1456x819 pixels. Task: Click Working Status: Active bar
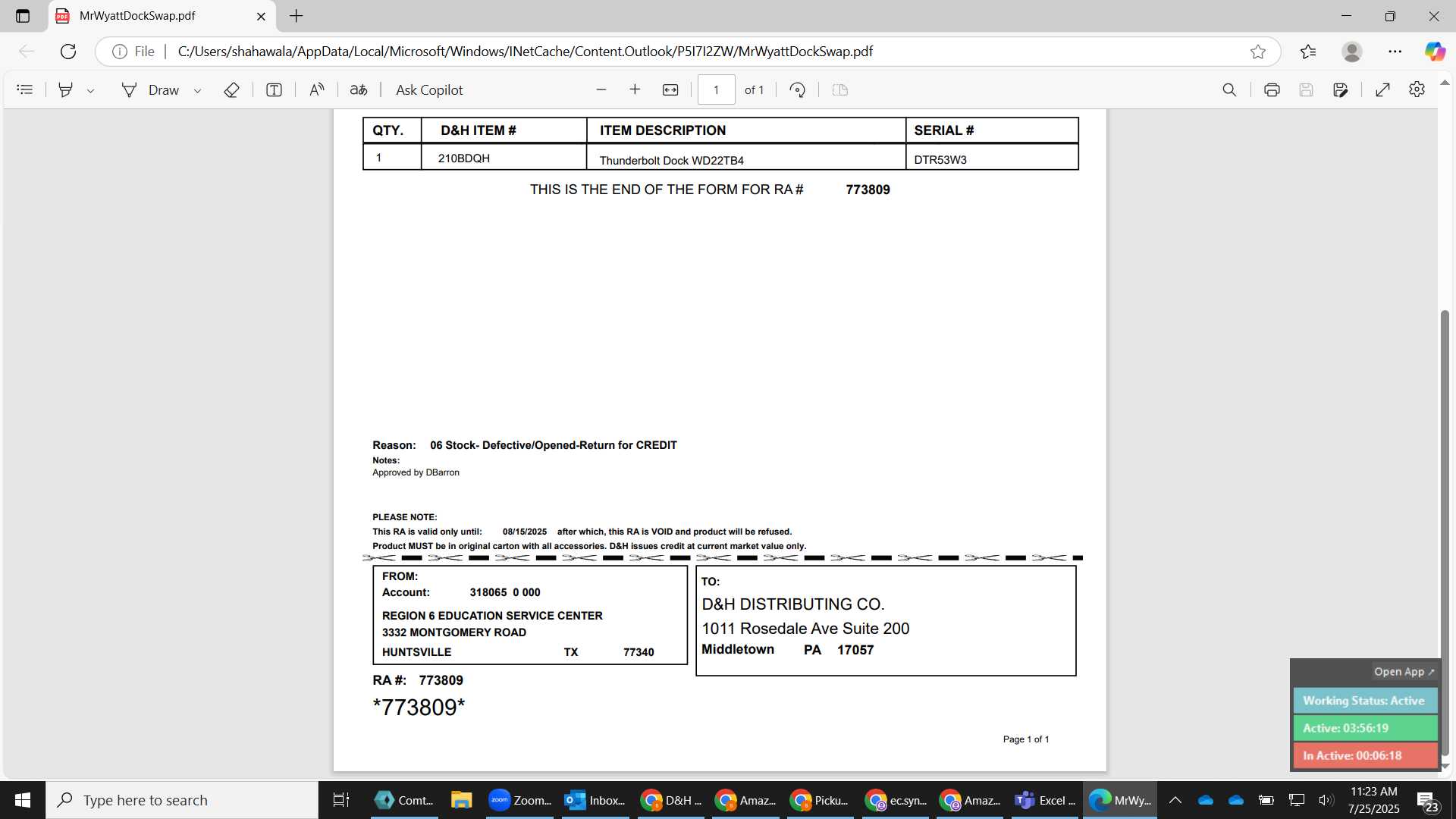1365,701
